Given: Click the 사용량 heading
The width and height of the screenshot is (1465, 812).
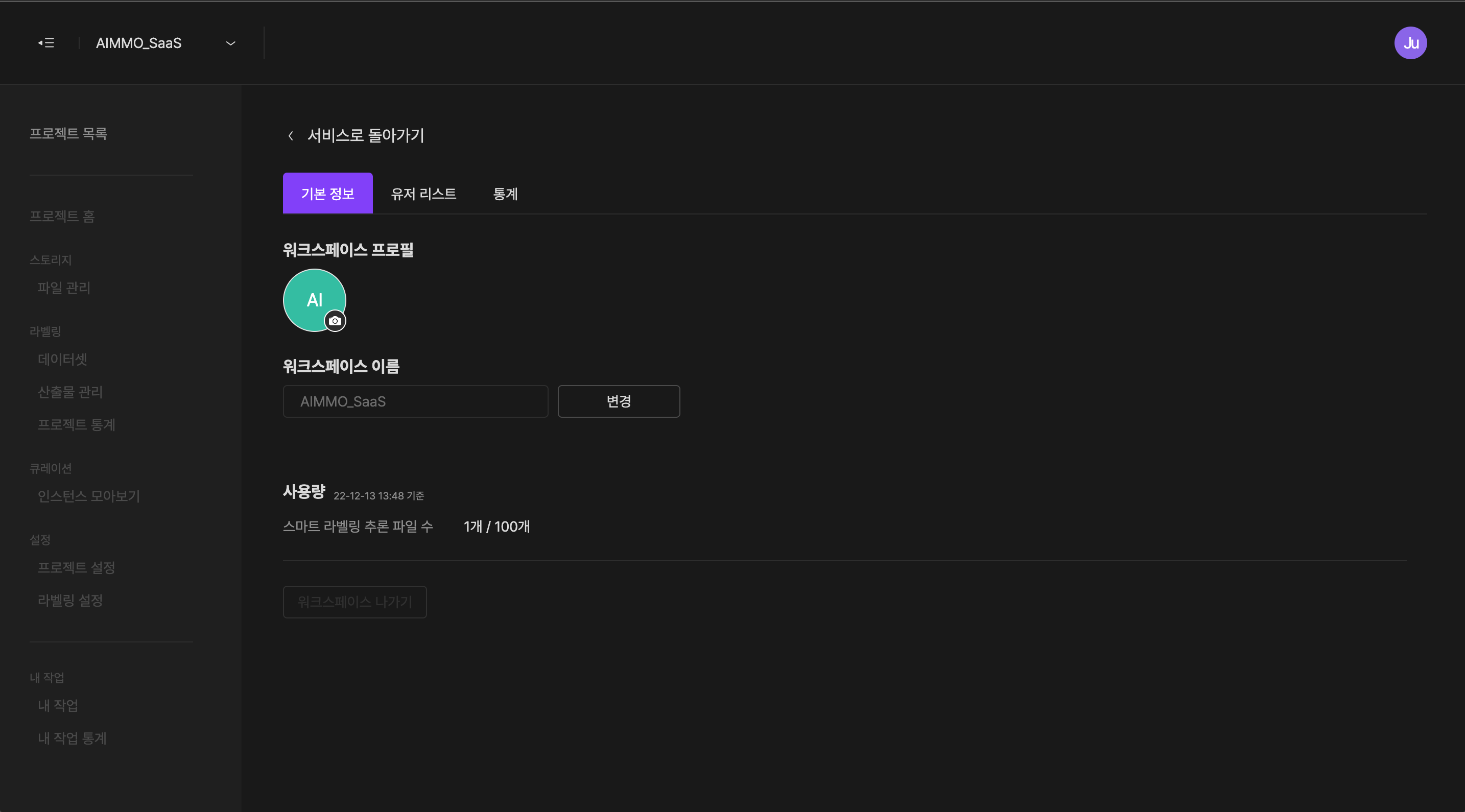Looking at the screenshot, I should (x=304, y=491).
